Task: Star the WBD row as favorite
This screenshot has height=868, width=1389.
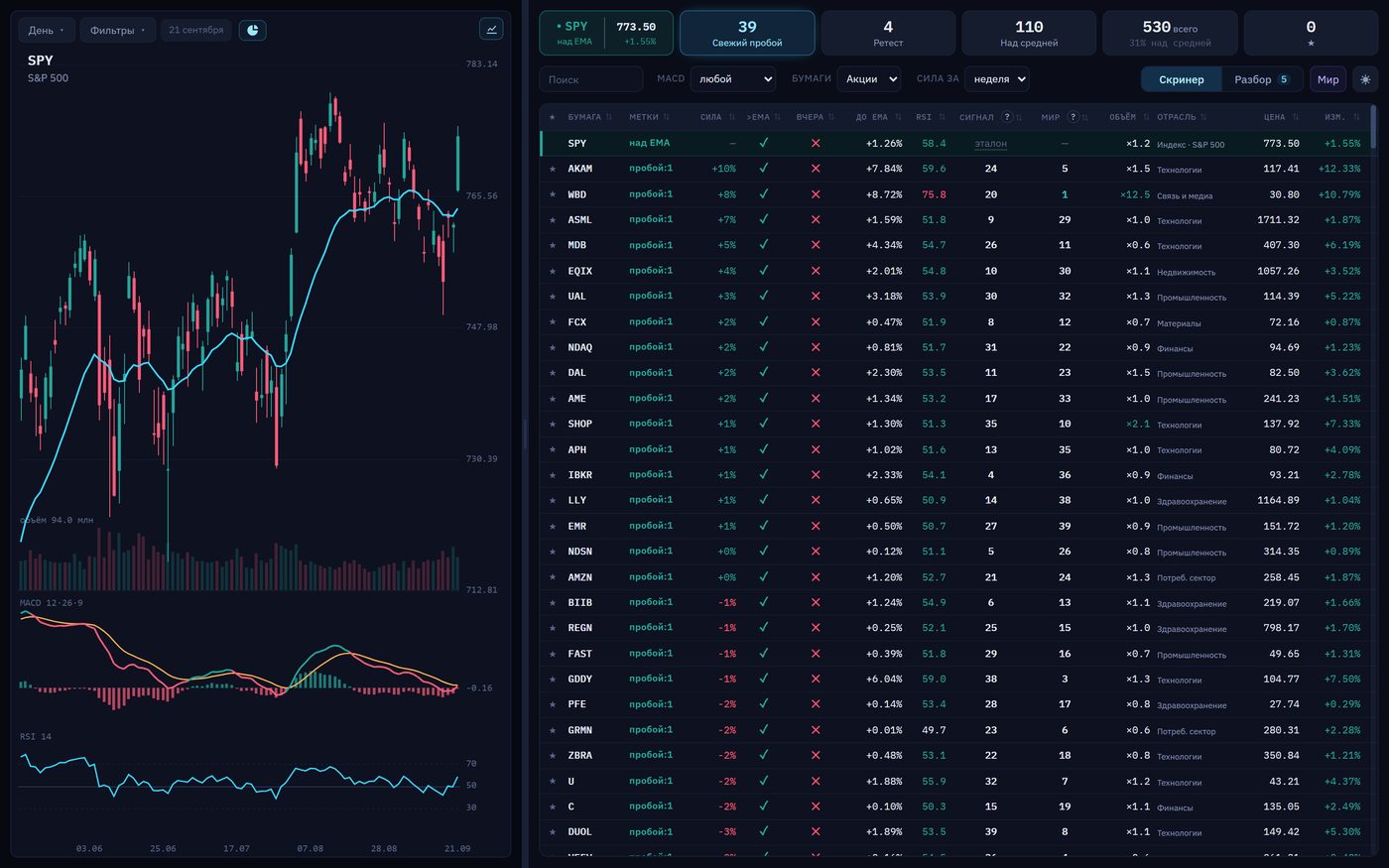Action: [553, 194]
